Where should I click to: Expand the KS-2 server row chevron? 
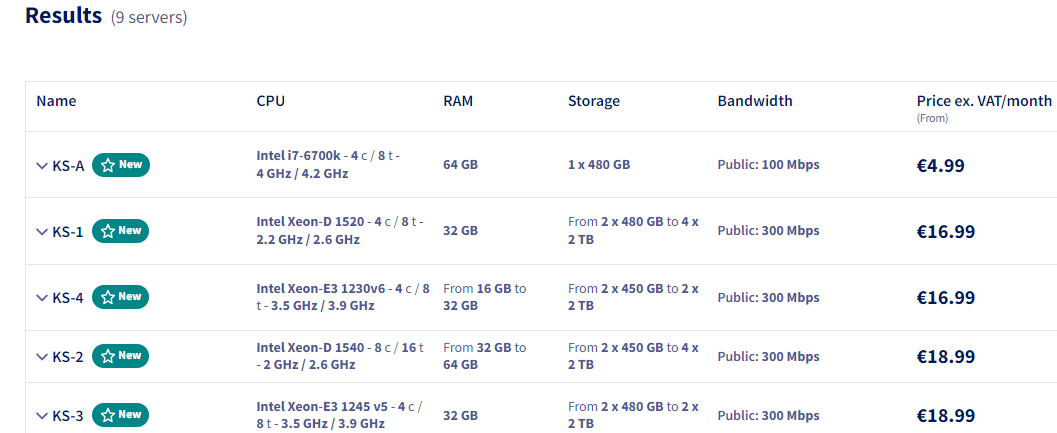(x=42, y=357)
